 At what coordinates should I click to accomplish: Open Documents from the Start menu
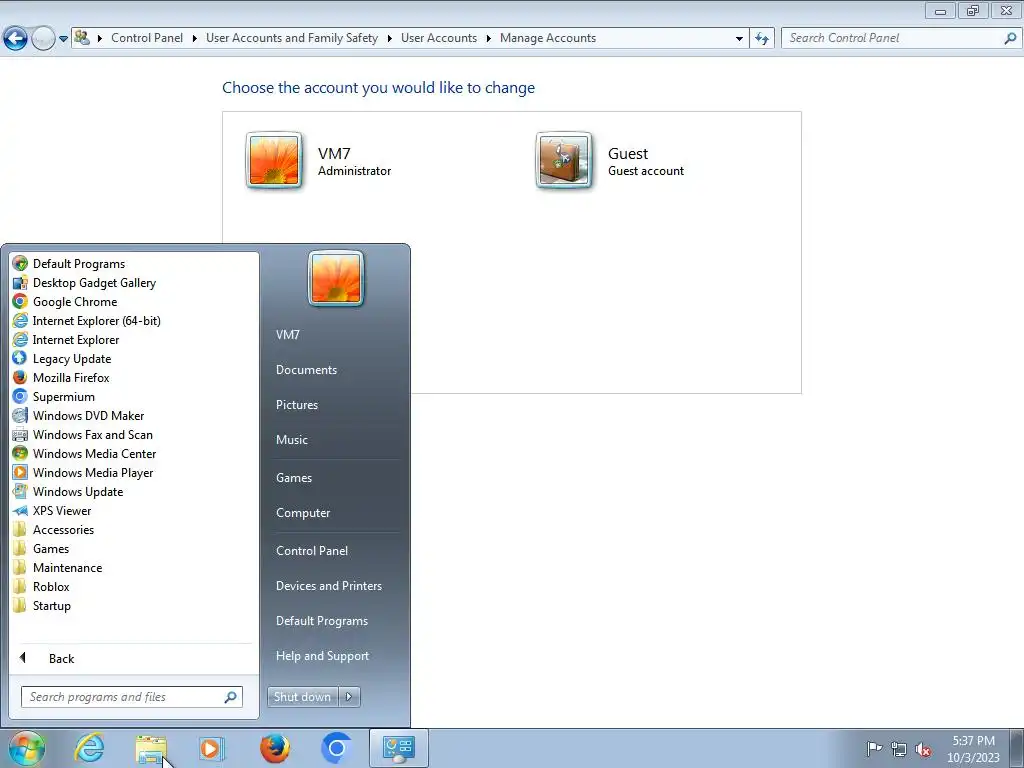point(306,370)
